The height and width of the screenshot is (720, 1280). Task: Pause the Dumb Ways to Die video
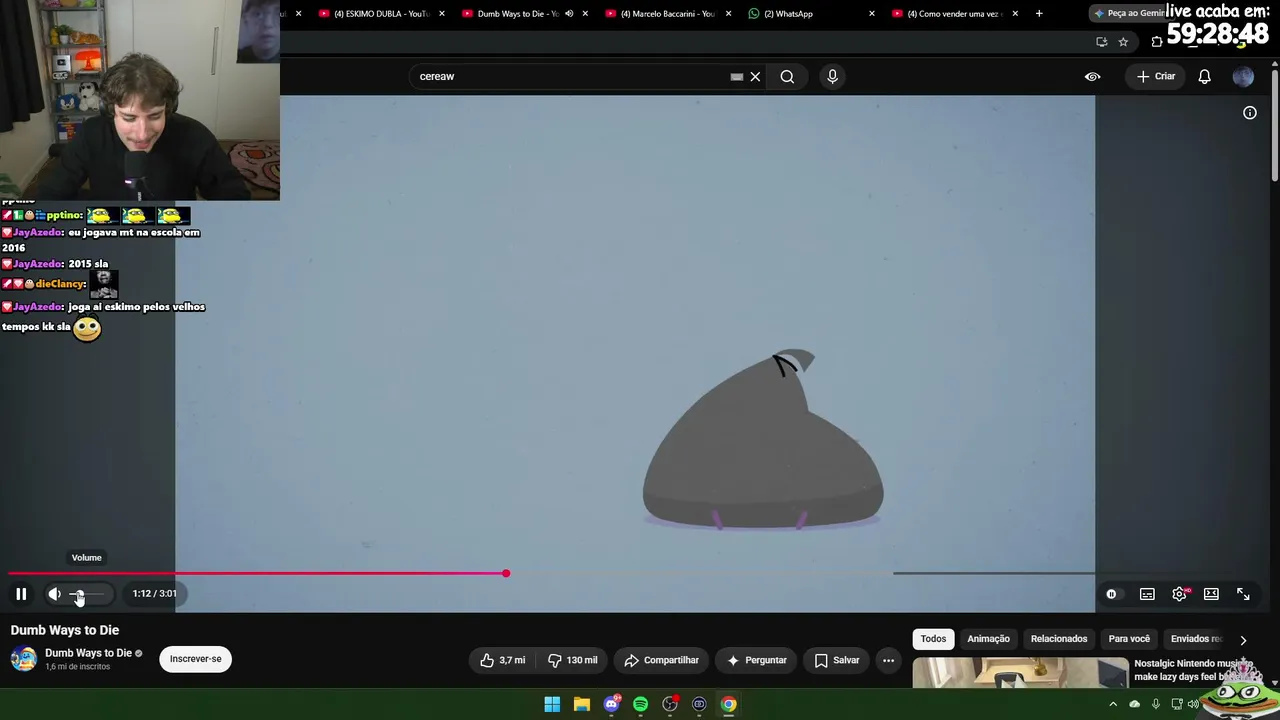coord(21,594)
